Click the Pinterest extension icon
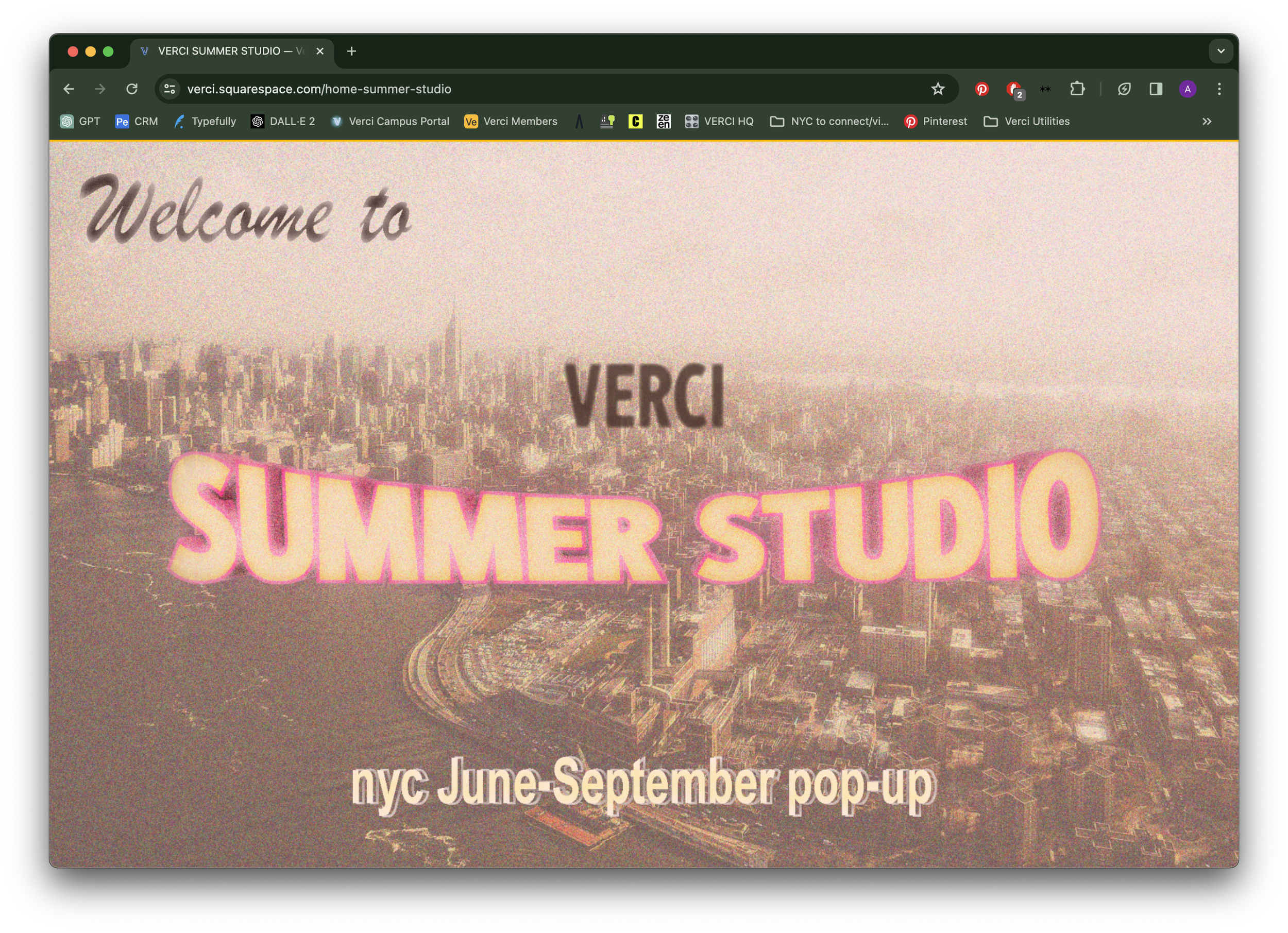The height and width of the screenshot is (933, 1288). (981, 89)
